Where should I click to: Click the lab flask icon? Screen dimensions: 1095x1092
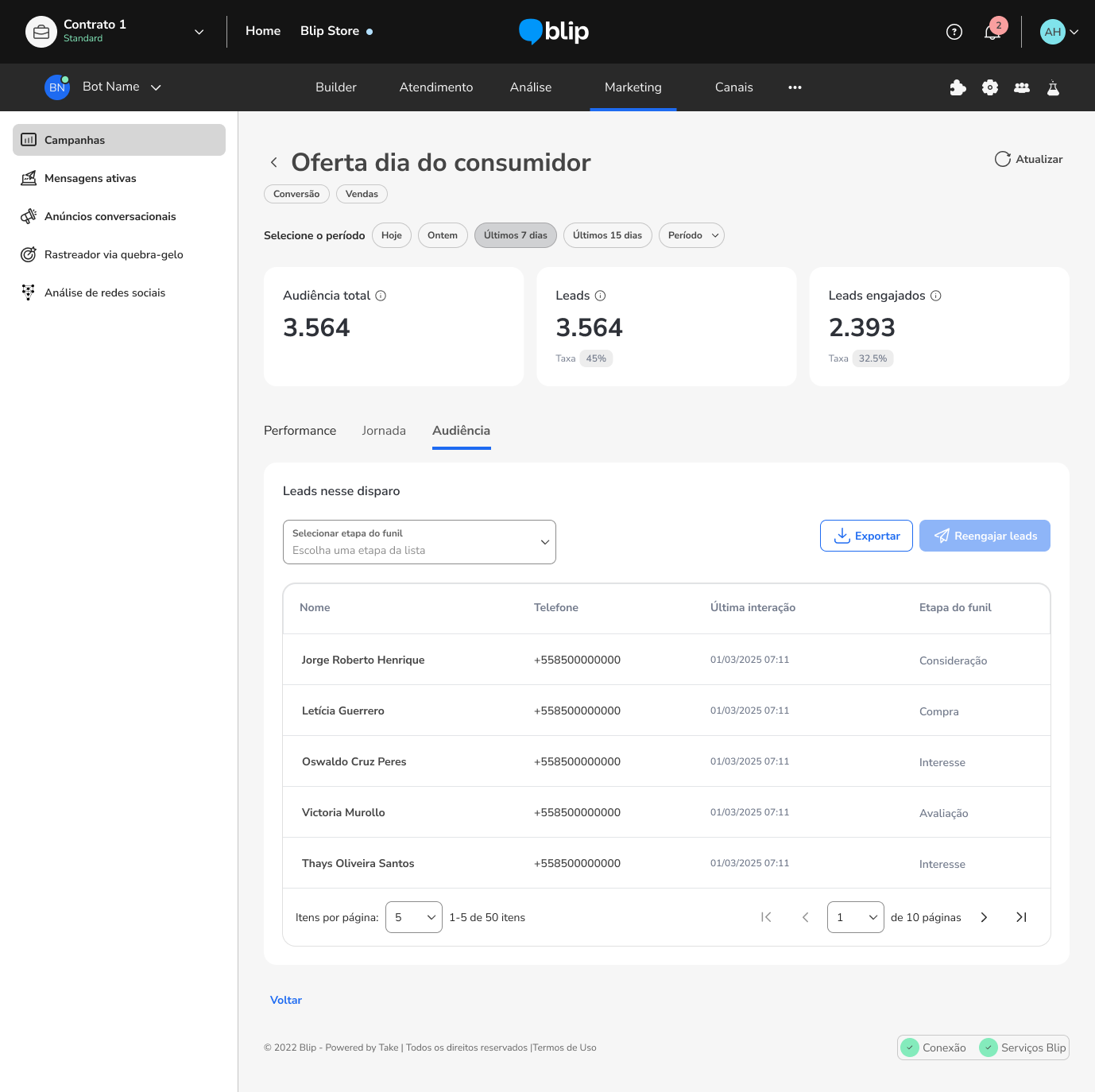(x=1053, y=87)
